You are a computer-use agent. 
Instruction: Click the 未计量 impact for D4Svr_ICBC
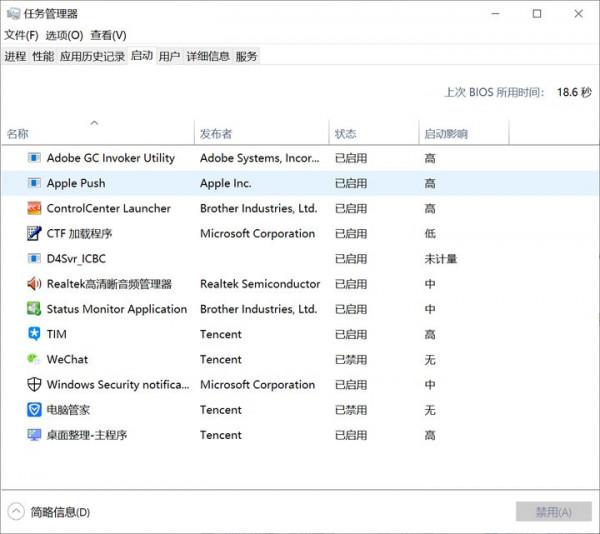(441, 259)
